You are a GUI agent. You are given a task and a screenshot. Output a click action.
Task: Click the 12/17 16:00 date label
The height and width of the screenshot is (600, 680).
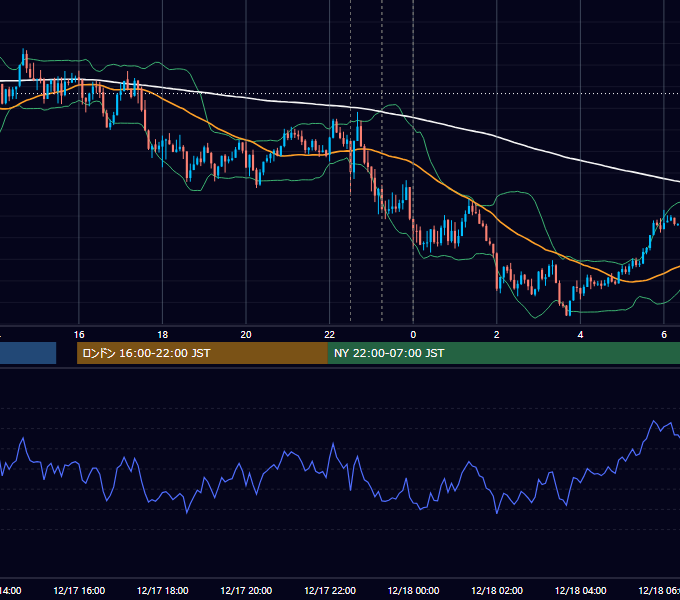click(x=79, y=590)
